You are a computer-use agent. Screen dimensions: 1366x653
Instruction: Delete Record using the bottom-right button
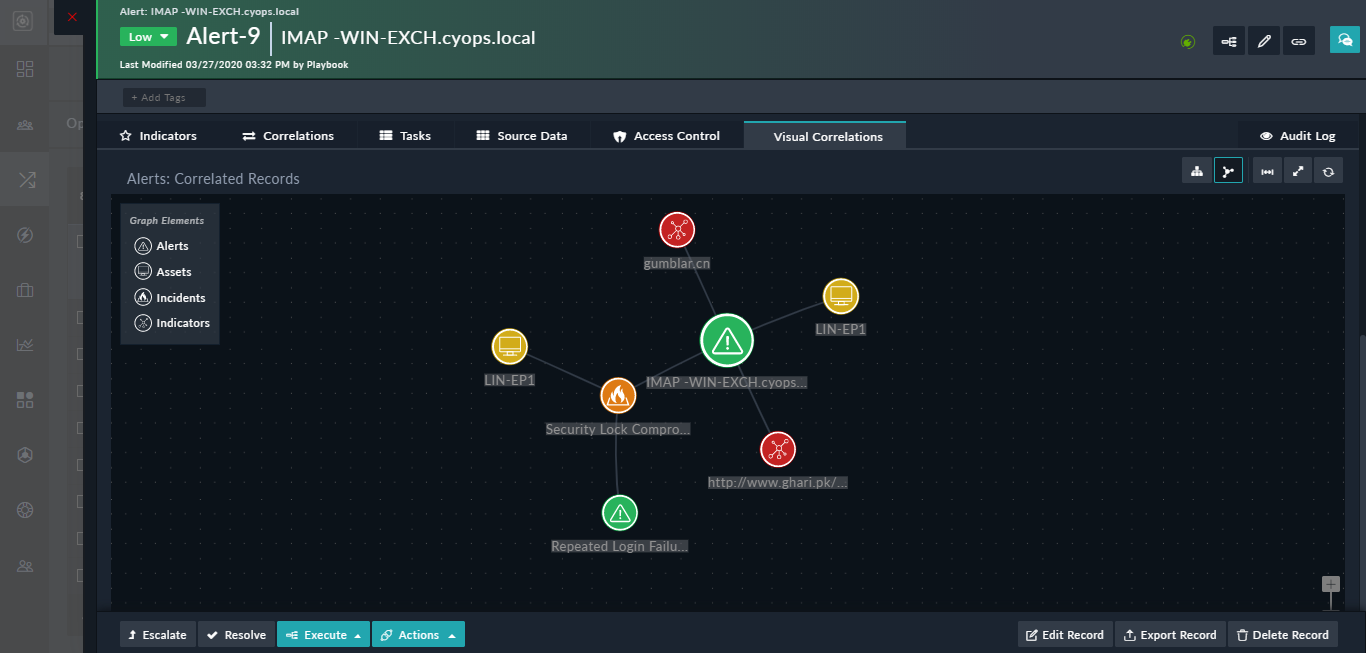(1283, 634)
